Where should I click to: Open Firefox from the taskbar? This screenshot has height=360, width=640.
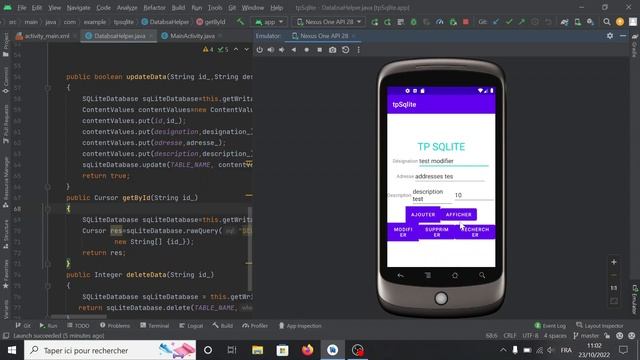click(307, 350)
